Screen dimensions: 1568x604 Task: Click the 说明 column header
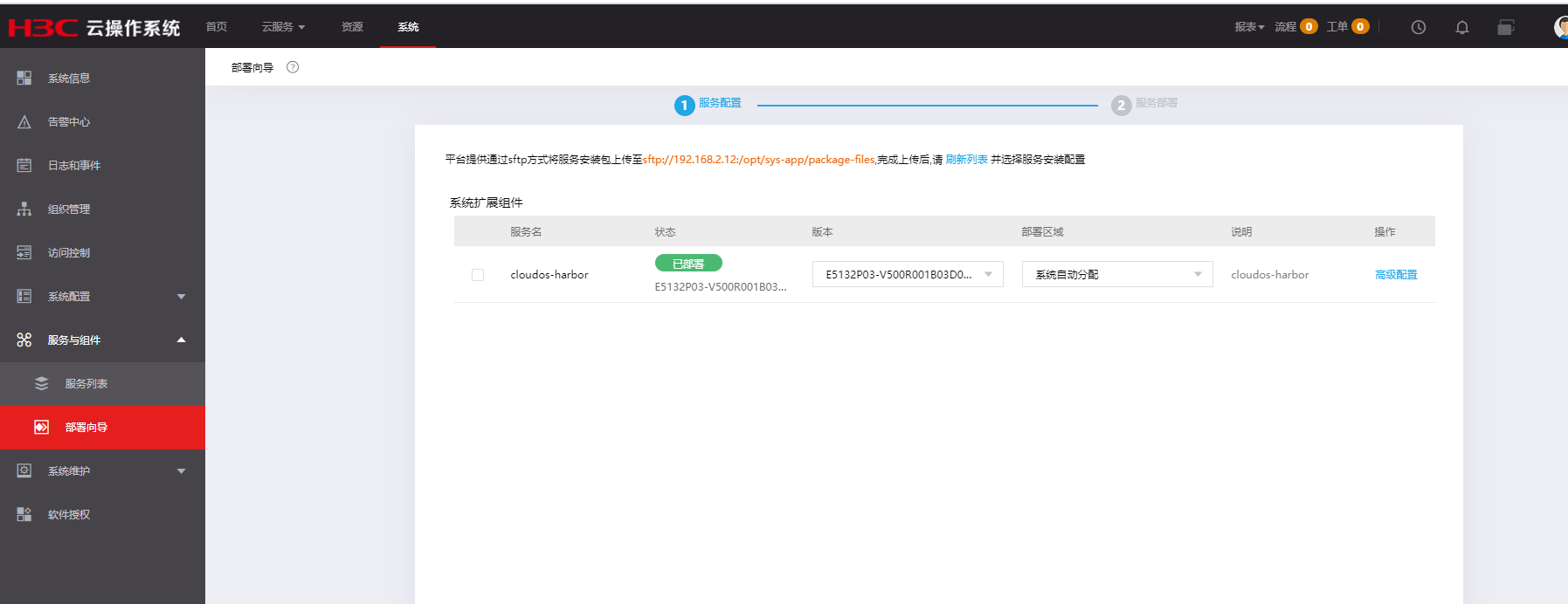click(x=1241, y=232)
